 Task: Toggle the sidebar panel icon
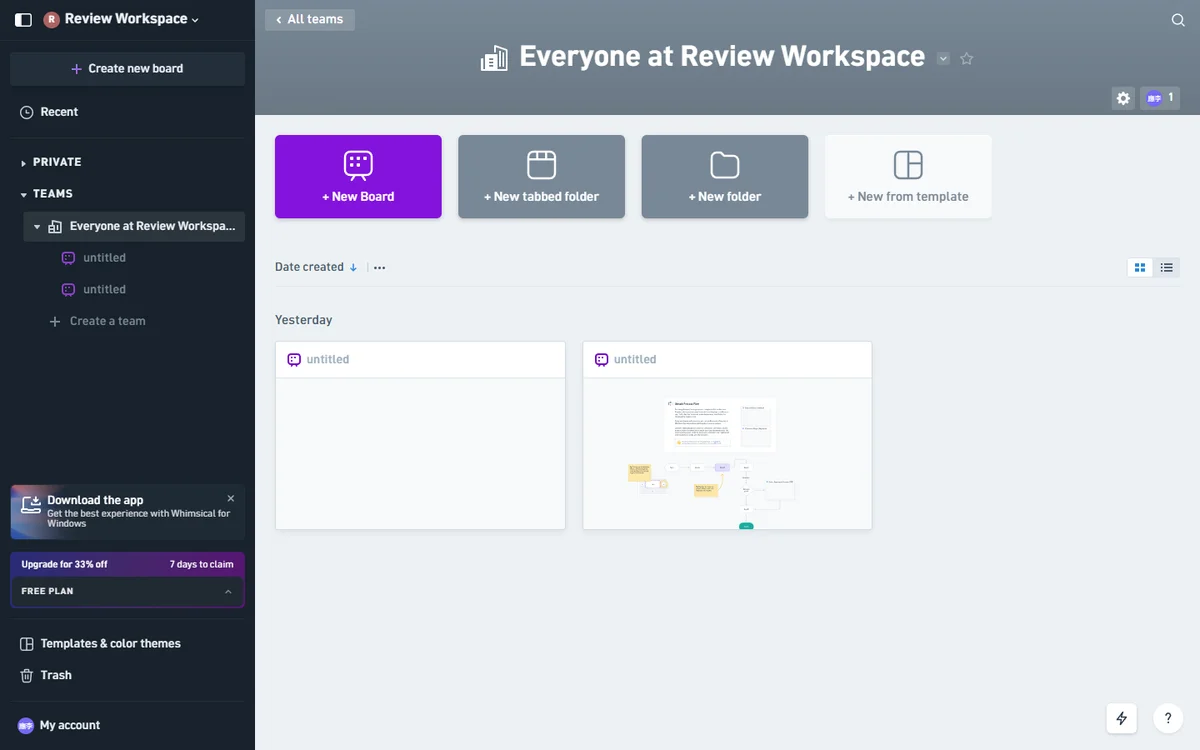[23, 19]
